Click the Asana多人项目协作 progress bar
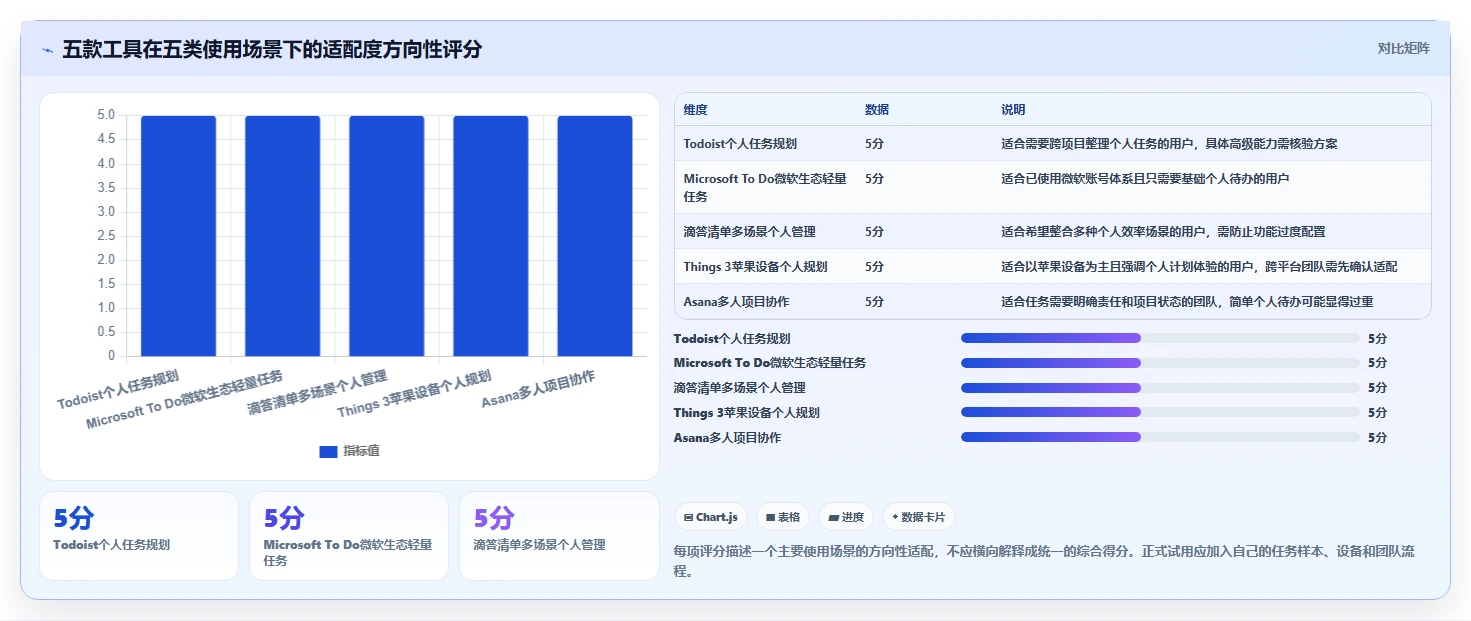Image resolution: width=1471 pixels, height=621 pixels. [1160, 437]
